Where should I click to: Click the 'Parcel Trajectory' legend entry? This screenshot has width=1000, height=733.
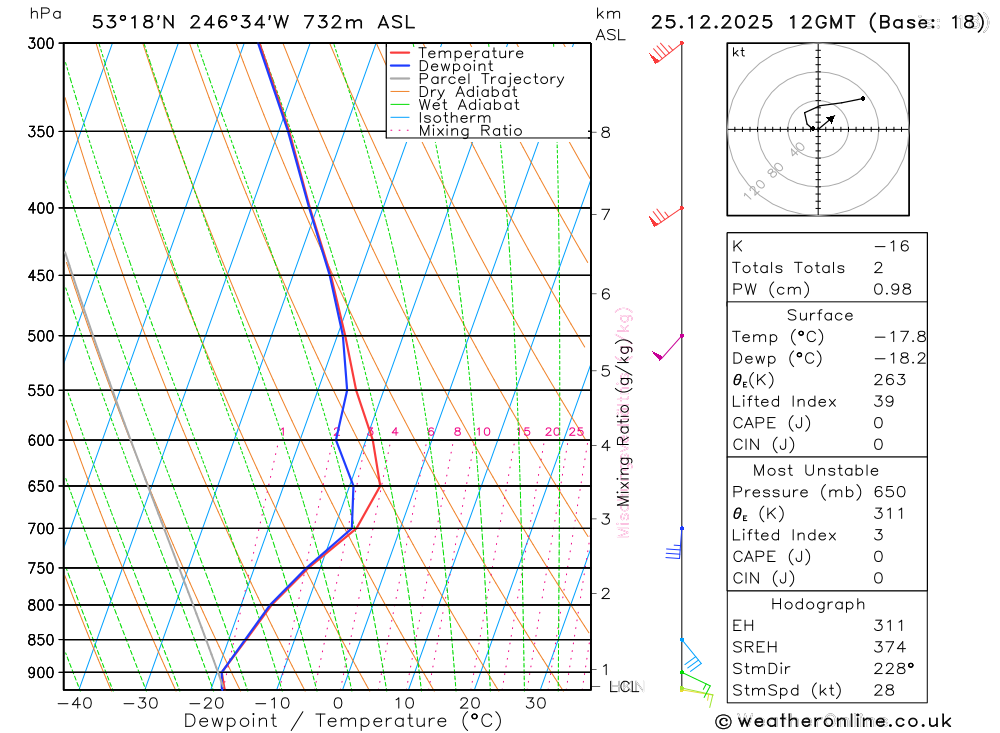[x=491, y=78]
